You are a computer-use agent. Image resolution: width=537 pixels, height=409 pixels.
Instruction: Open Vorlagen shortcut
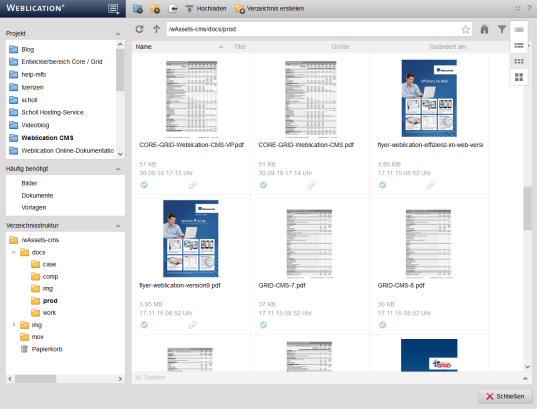(34, 208)
